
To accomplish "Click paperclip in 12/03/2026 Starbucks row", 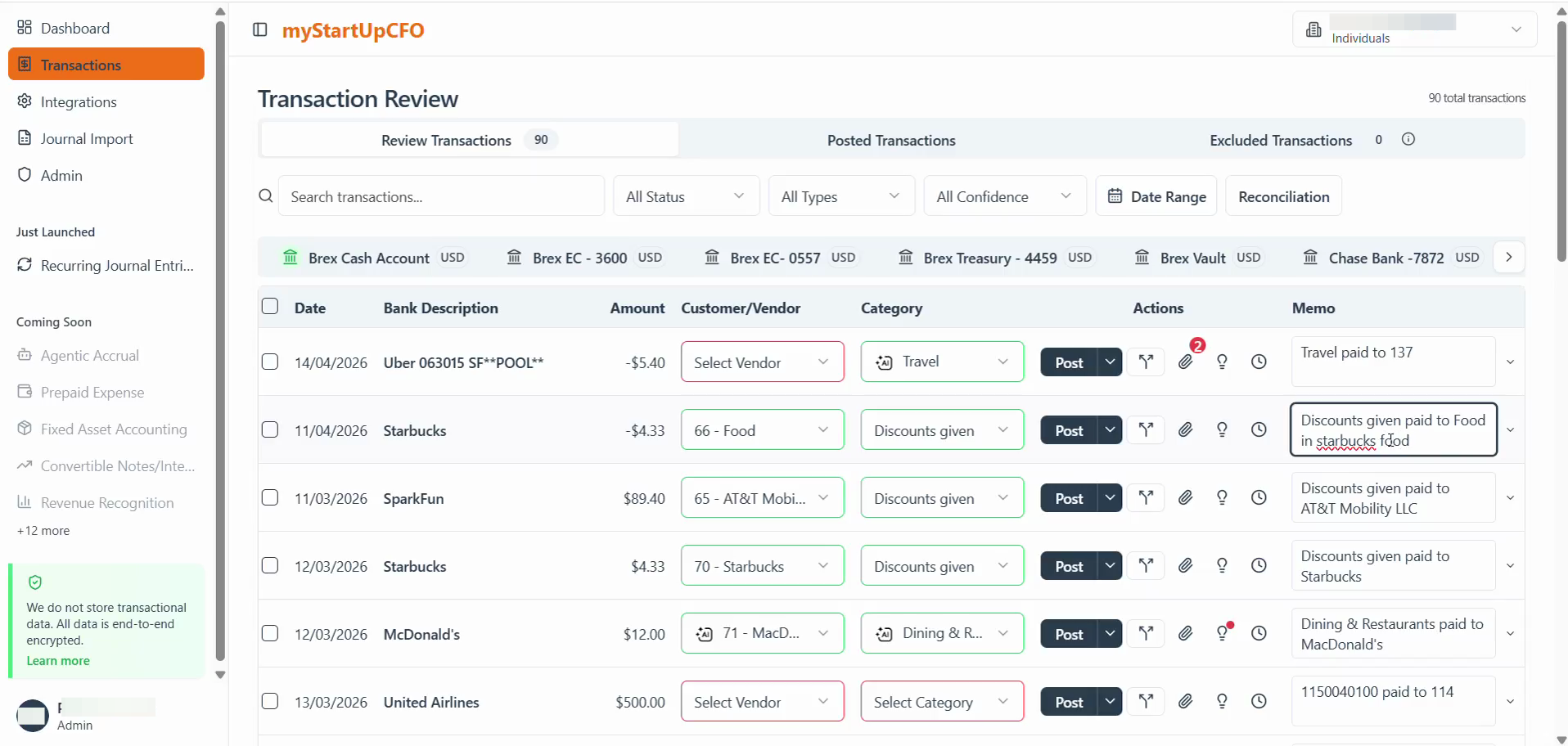I will 1185,565.
